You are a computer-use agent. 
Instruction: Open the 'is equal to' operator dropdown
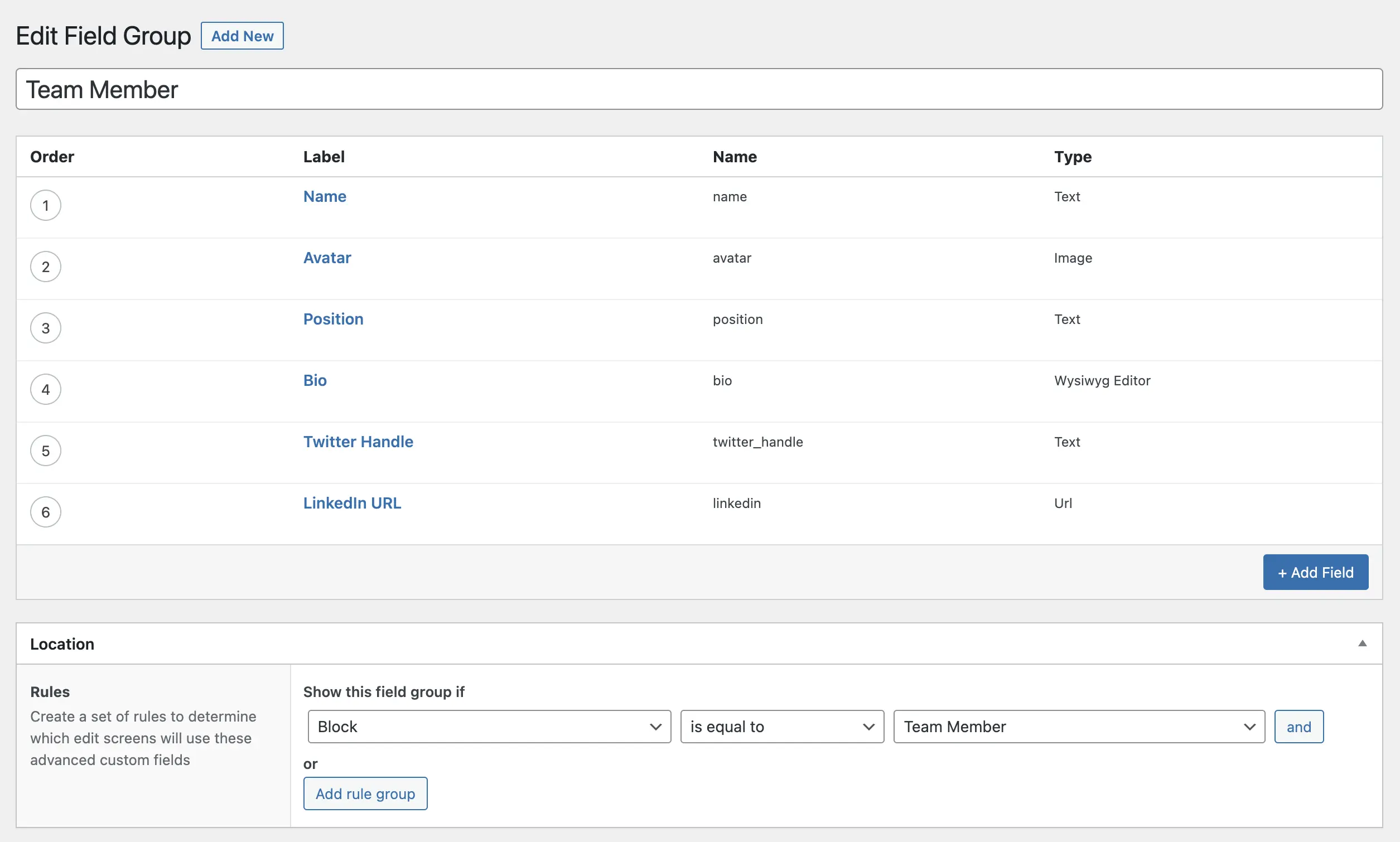[x=782, y=726]
